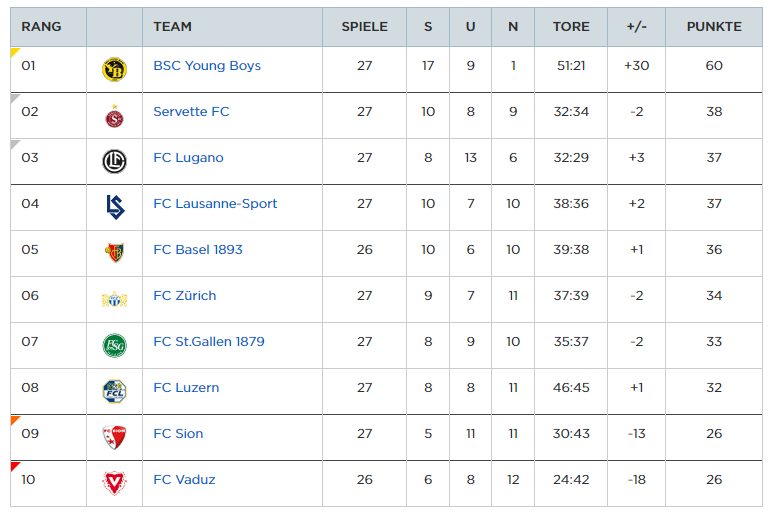Click the BSC Young Boys club logo
The image size is (771, 522).
click(x=114, y=69)
